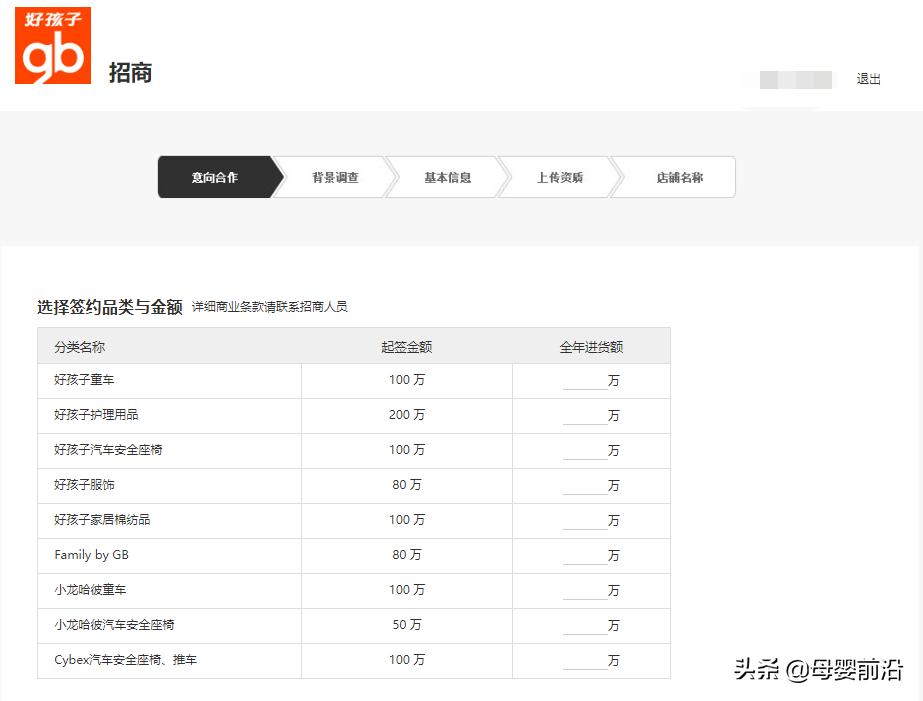
Task: Click the 好孩子家居棉纺品 category name
Action: click(x=102, y=520)
